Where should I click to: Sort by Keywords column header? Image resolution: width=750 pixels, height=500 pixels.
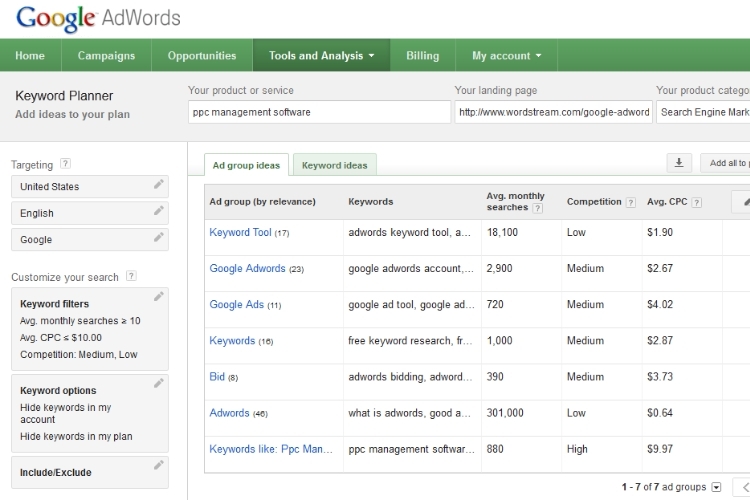click(371, 202)
